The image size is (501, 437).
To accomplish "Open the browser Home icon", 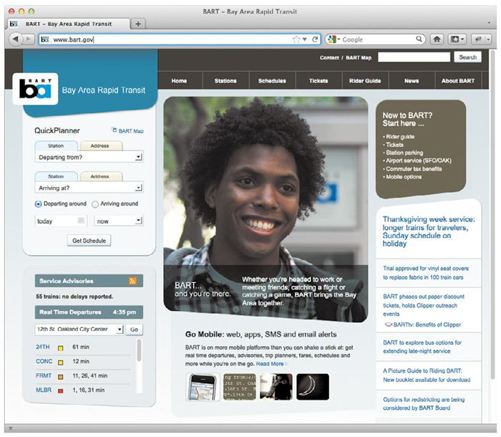I will [437, 39].
